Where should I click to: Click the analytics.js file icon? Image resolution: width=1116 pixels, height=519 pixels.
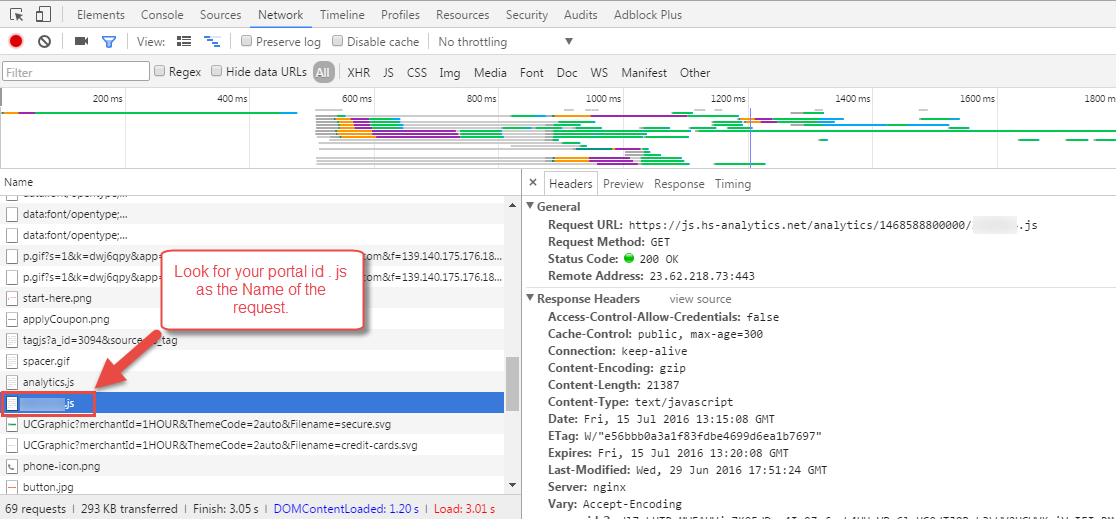[11, 382]
